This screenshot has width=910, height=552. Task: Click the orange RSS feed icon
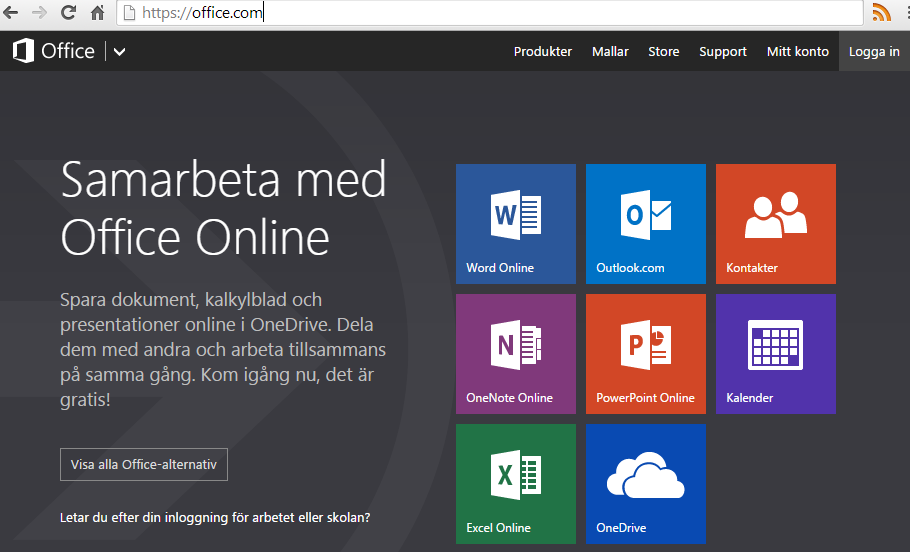[882, 12]
